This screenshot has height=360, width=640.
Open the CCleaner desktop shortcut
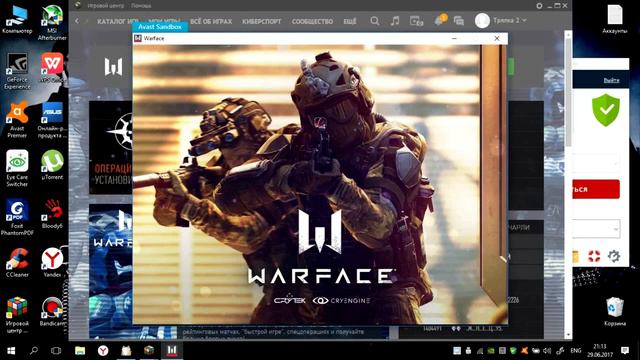[17, 262]
